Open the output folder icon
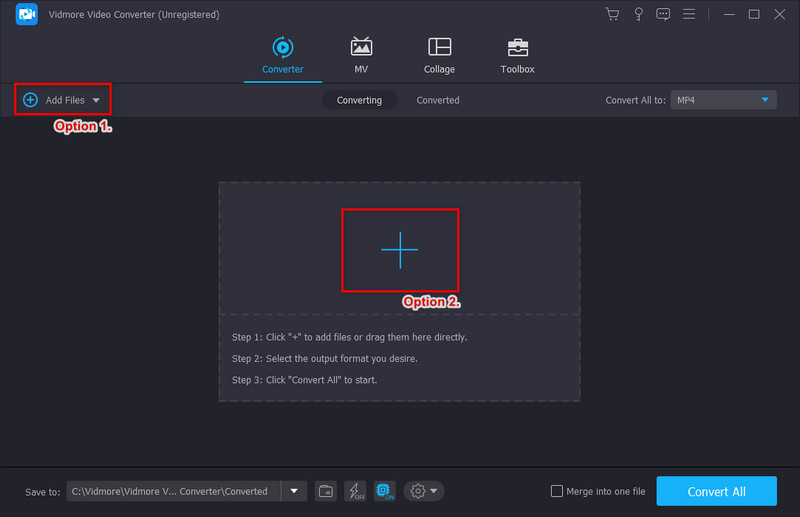The image size is (800, 517). click(x=326, y=491)
